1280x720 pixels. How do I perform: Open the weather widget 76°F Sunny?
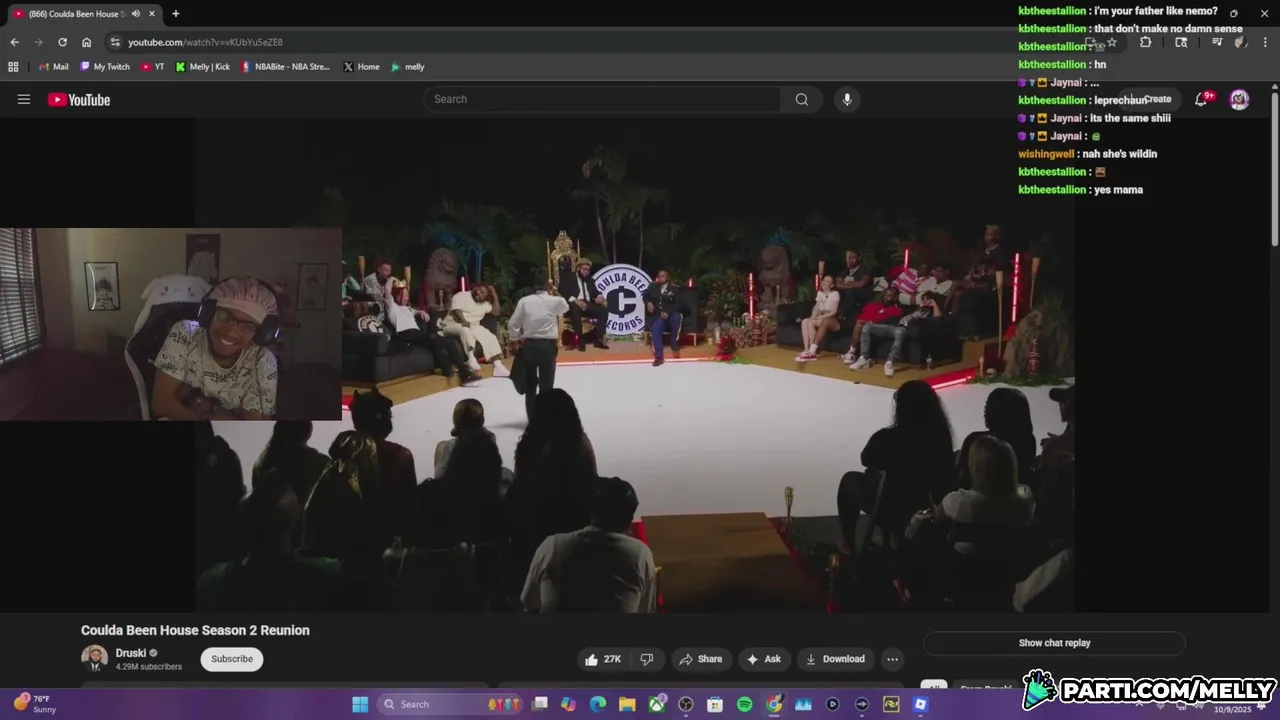point(35,704)
